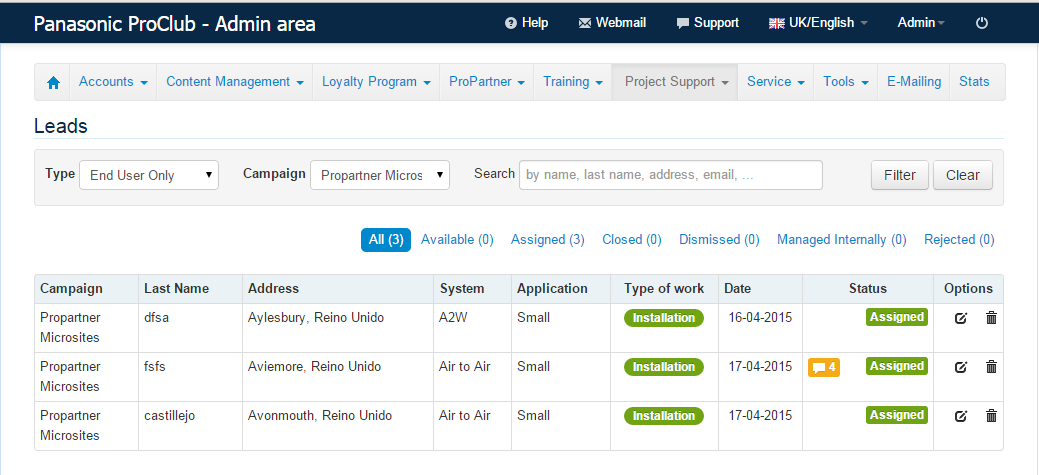Select the Managed Internally (0) tab

[842, 240]
